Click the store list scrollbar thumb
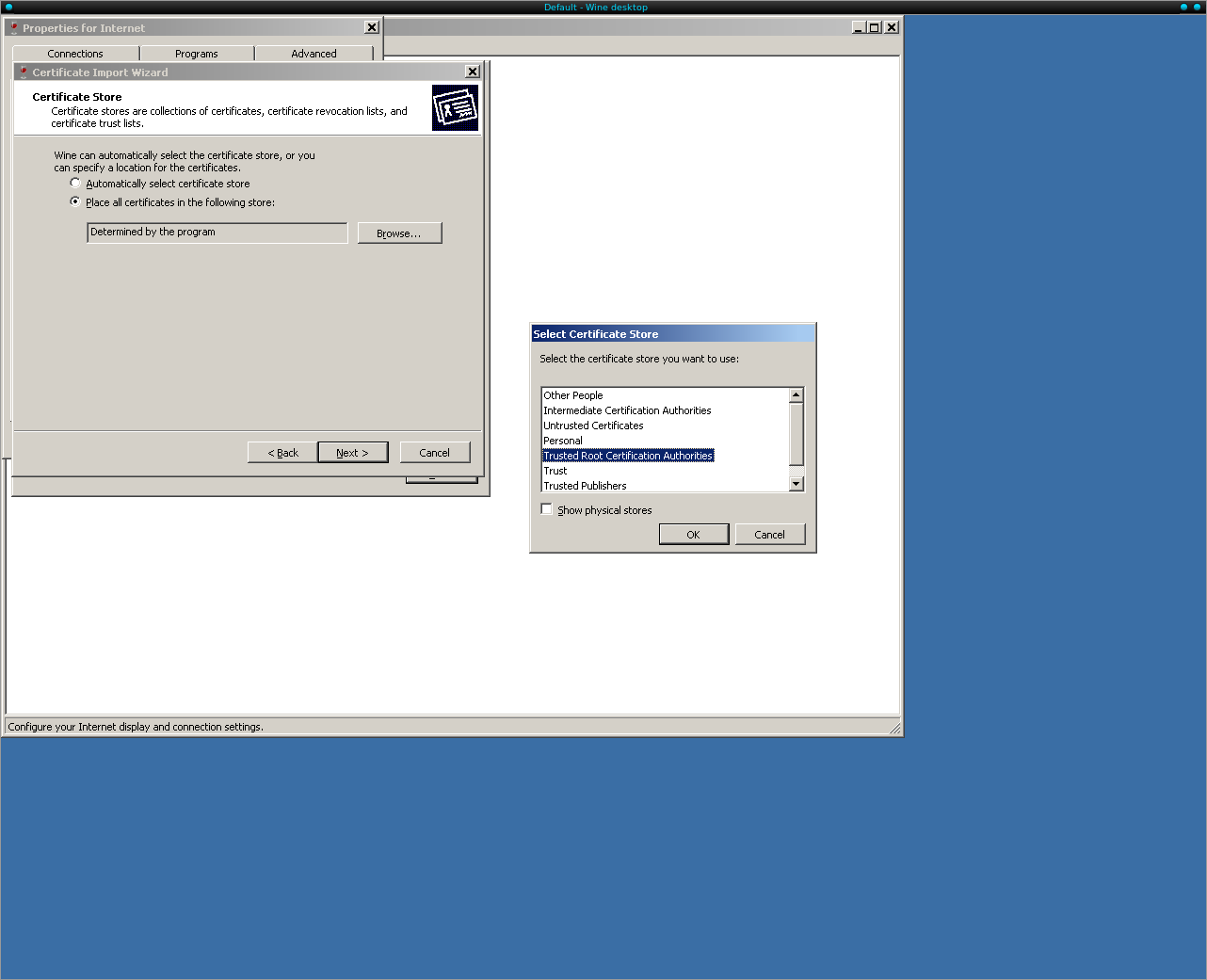This screenshot has width=1207, height=980. [x=797, y=434]
